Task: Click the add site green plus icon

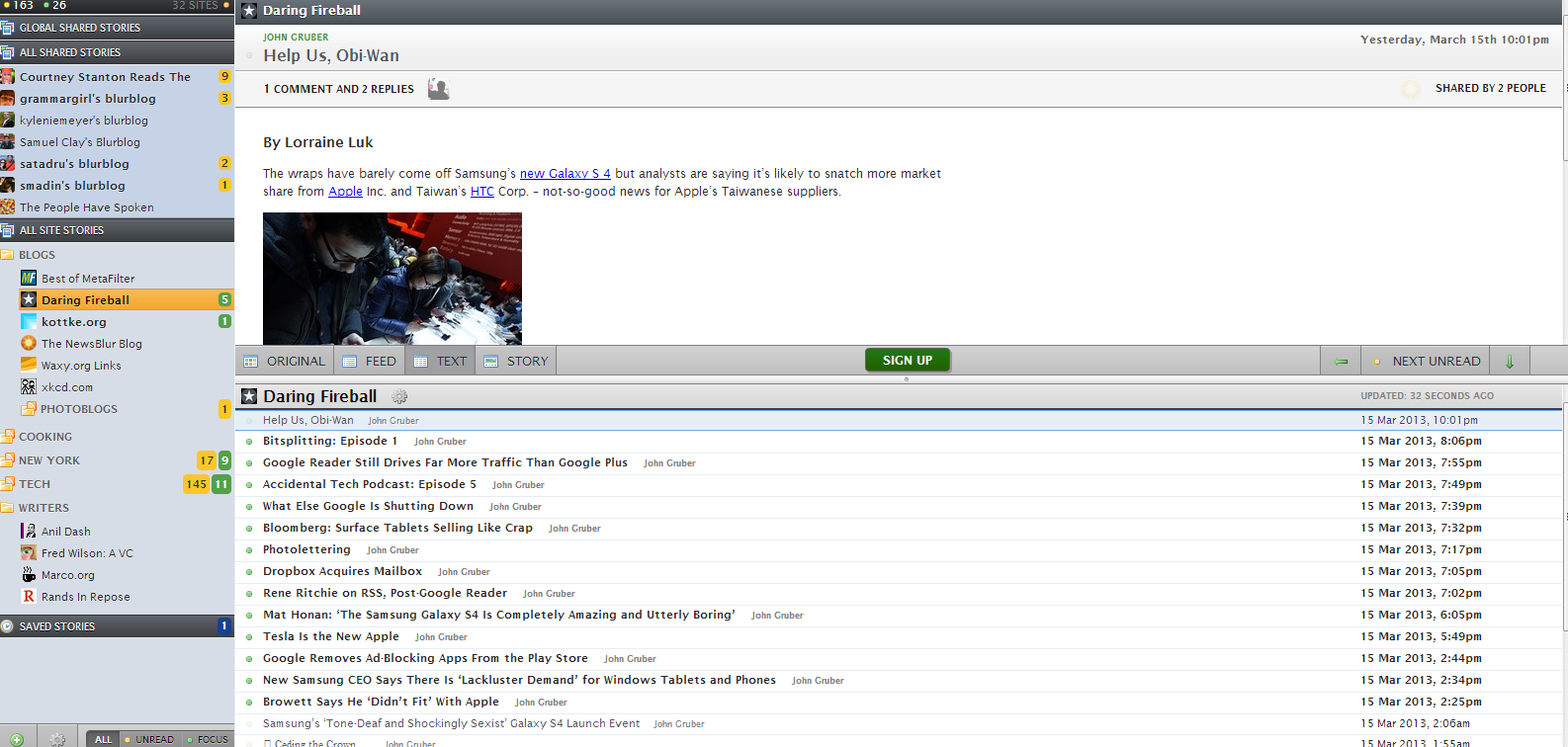Action: point(16,739)
